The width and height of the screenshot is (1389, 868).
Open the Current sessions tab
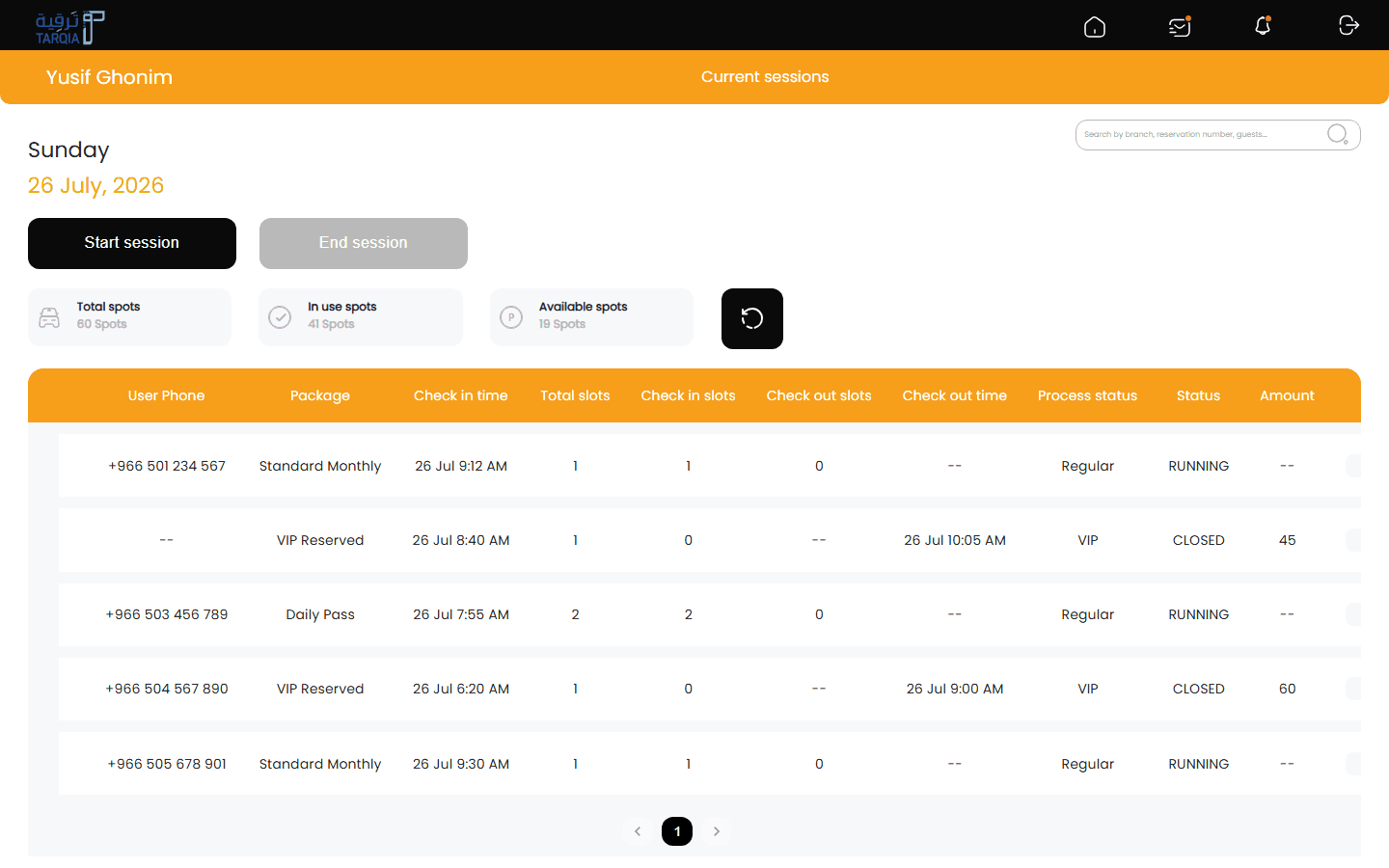[765, 77]
